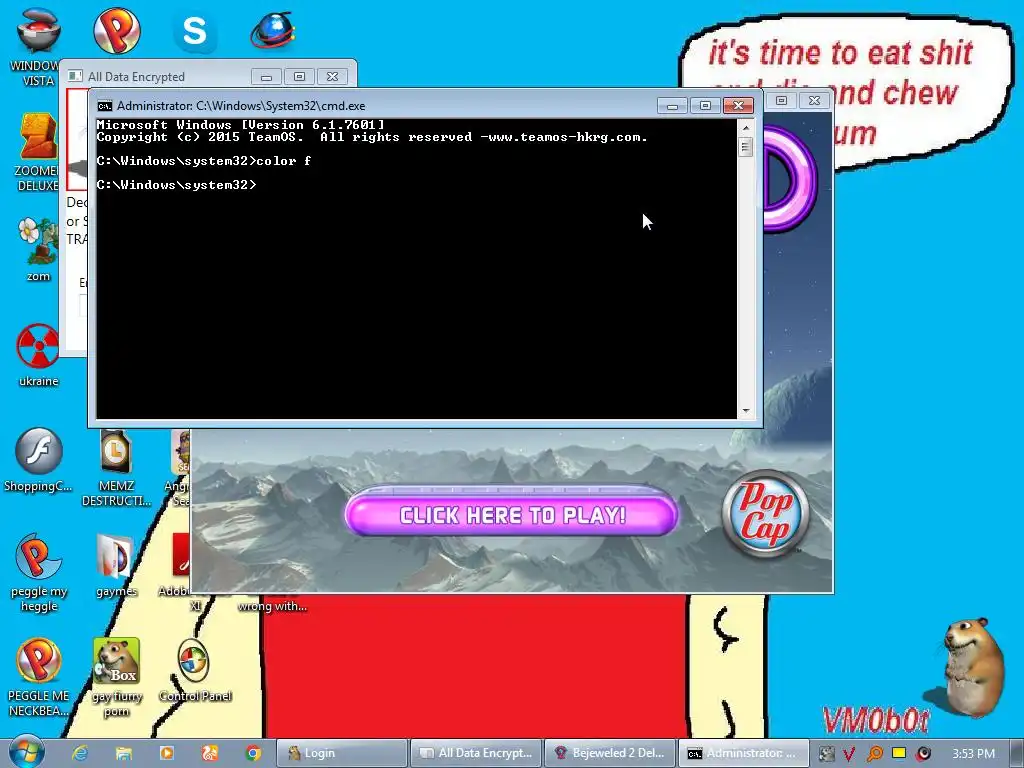Screen dimensions: 1024x768
Task: Open the PEGGLE ME NECKBEA... icon
Action: [38, 677]
